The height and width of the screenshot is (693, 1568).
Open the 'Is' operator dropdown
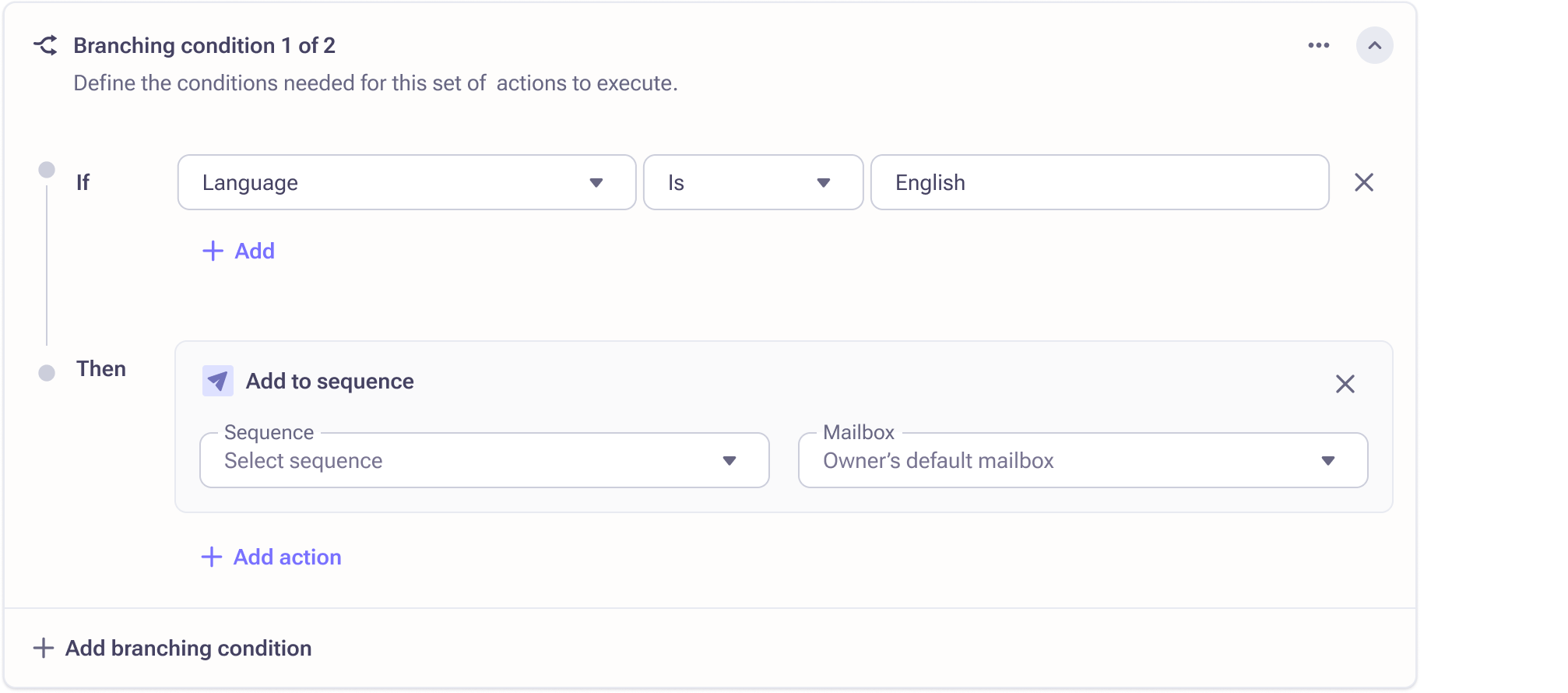click(x=753, y=182)
